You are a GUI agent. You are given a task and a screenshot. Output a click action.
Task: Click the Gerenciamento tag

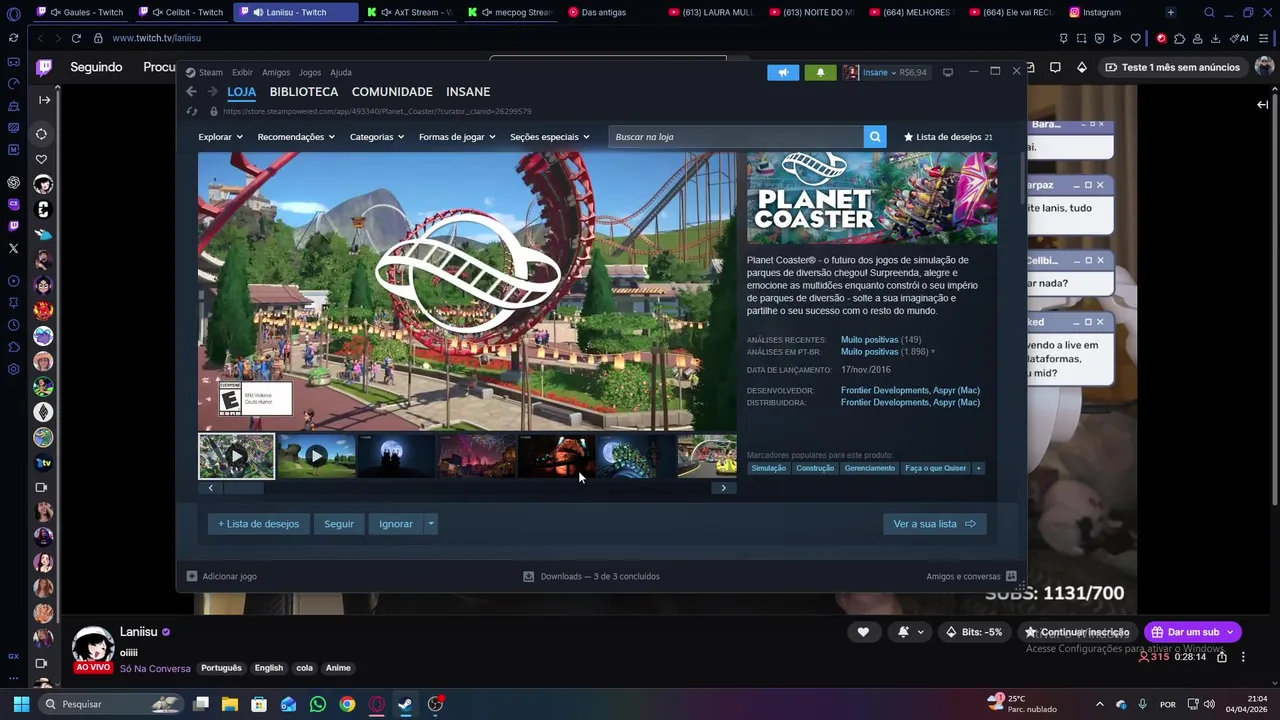point(869,468)
